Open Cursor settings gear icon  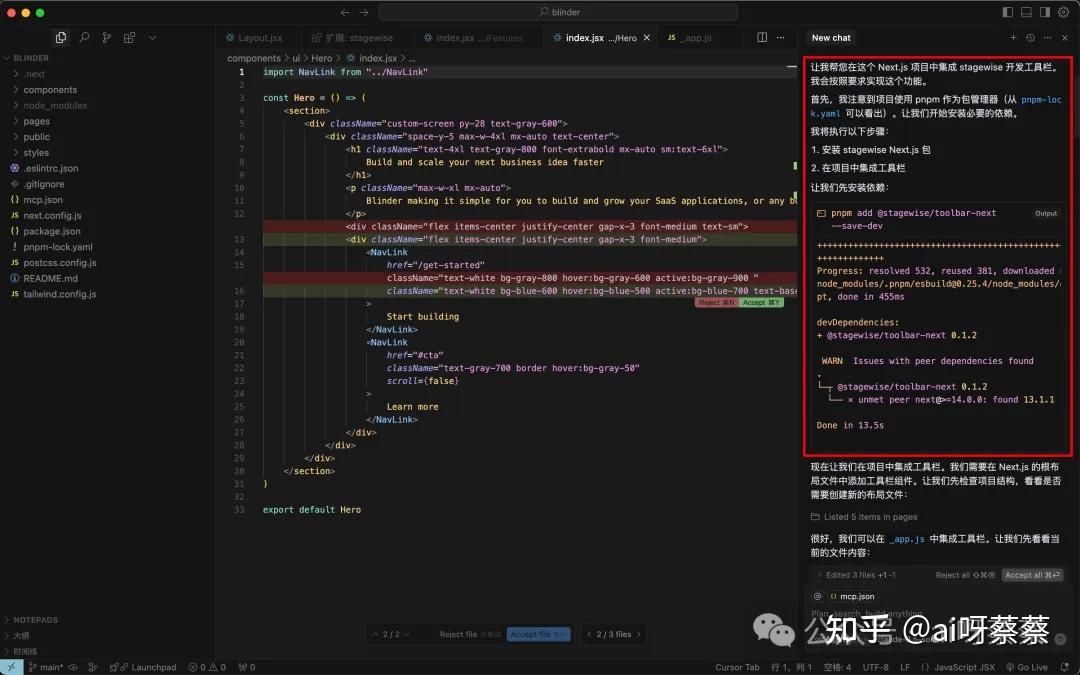click(x=1063, y=12)
